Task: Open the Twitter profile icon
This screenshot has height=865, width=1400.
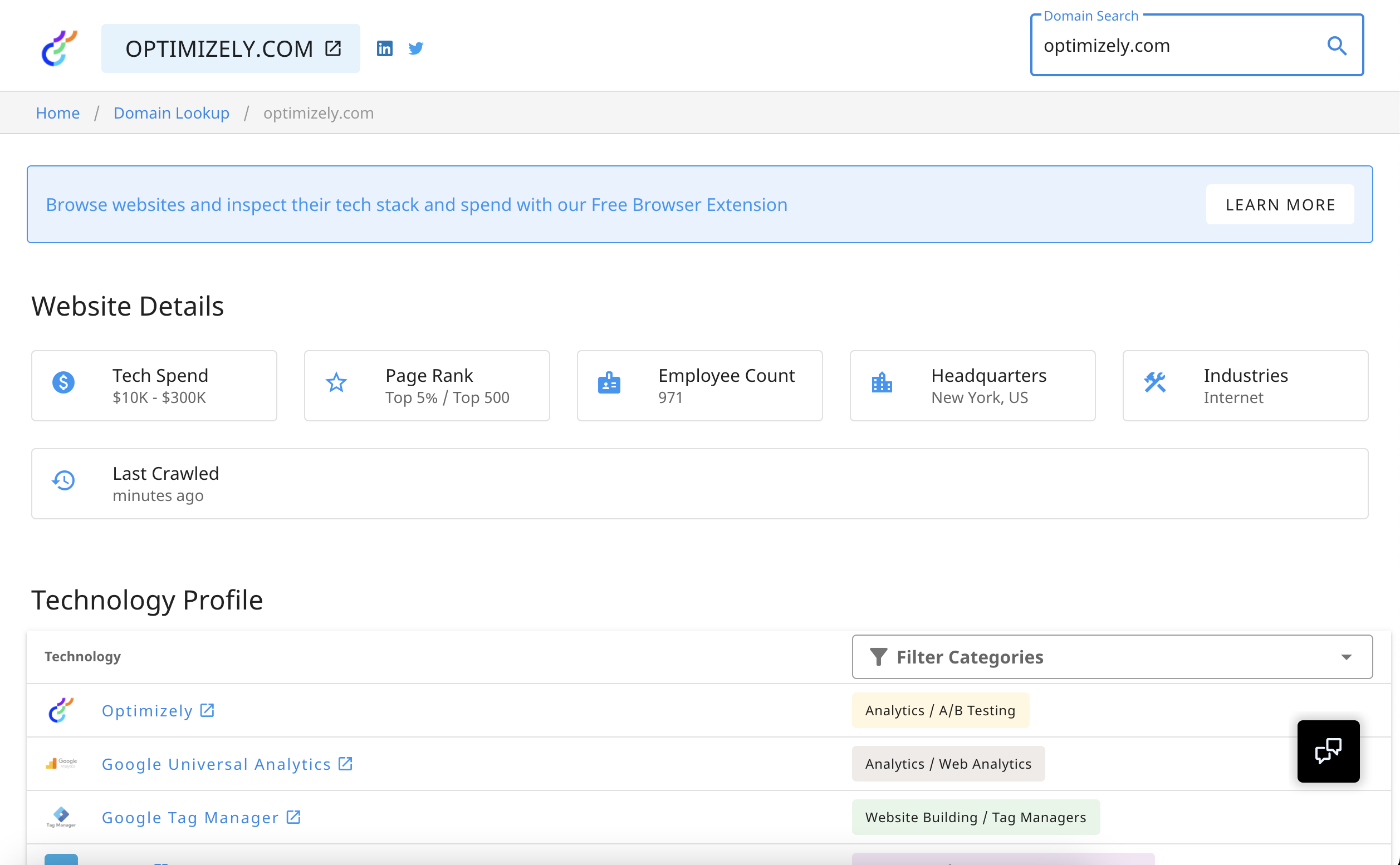Action: pos(416,48)
